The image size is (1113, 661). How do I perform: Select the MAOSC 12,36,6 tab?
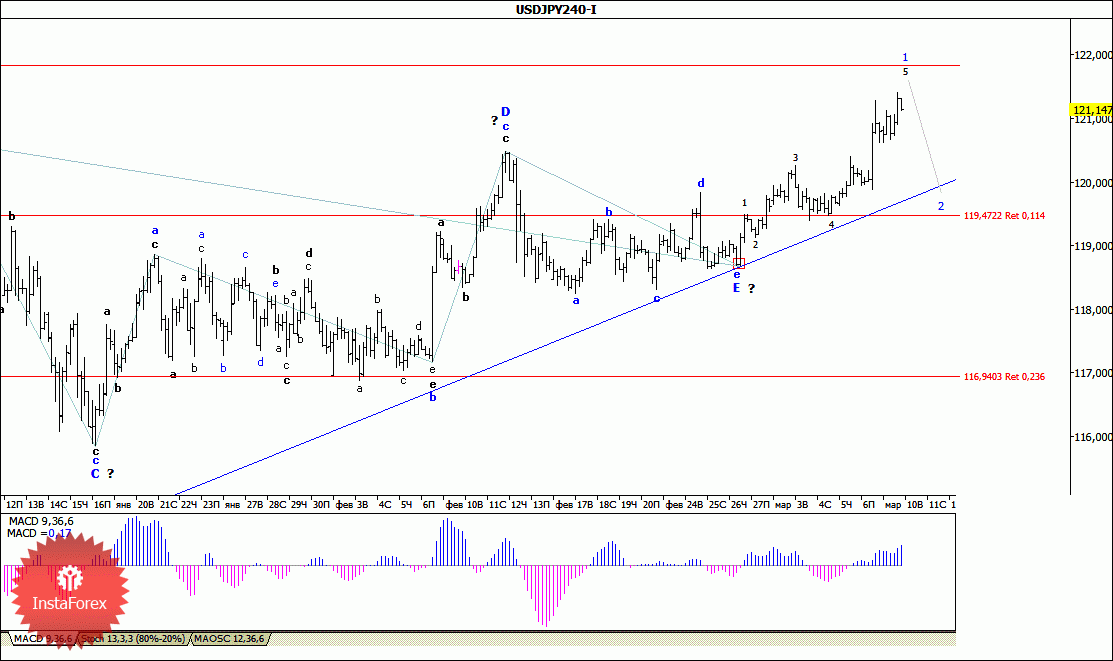coord(229,639)
